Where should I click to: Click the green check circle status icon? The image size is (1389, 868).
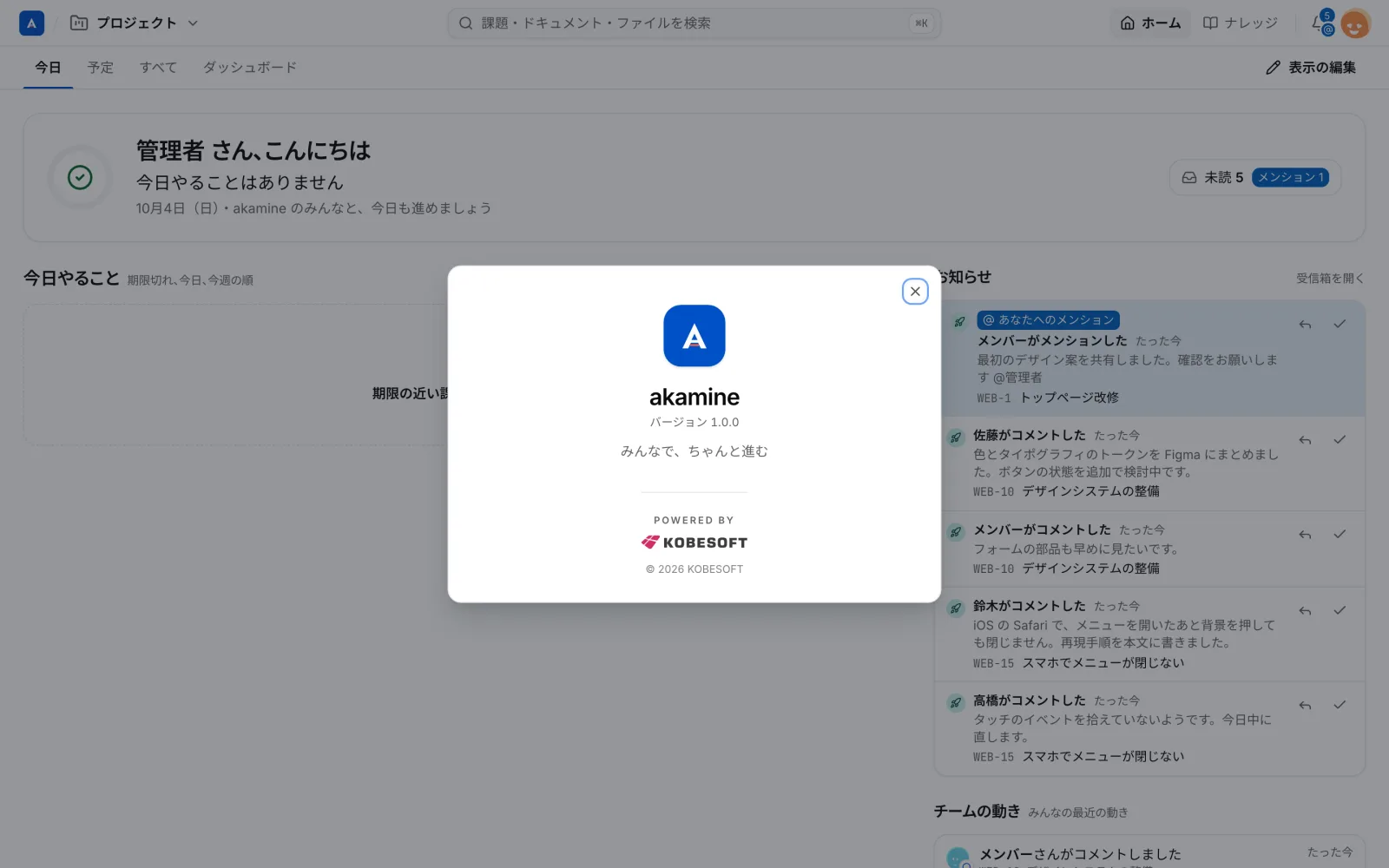coord(80,178)
